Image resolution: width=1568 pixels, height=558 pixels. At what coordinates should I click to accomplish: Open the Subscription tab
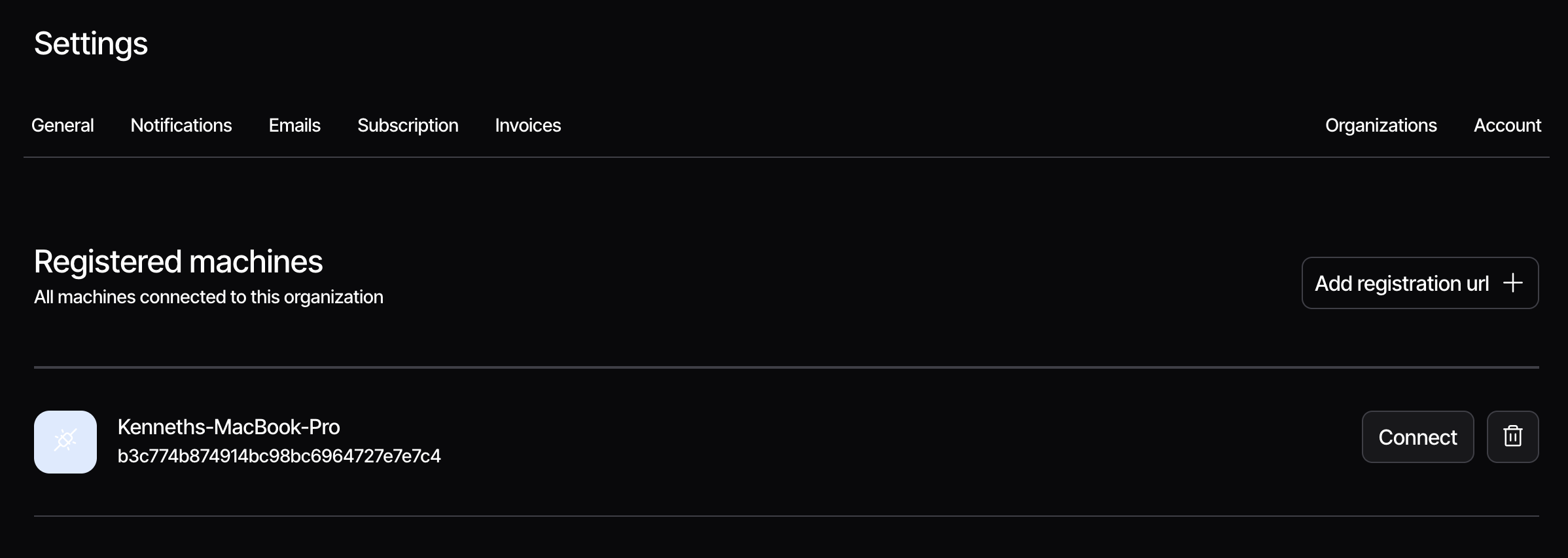click(x=408, y=125)
